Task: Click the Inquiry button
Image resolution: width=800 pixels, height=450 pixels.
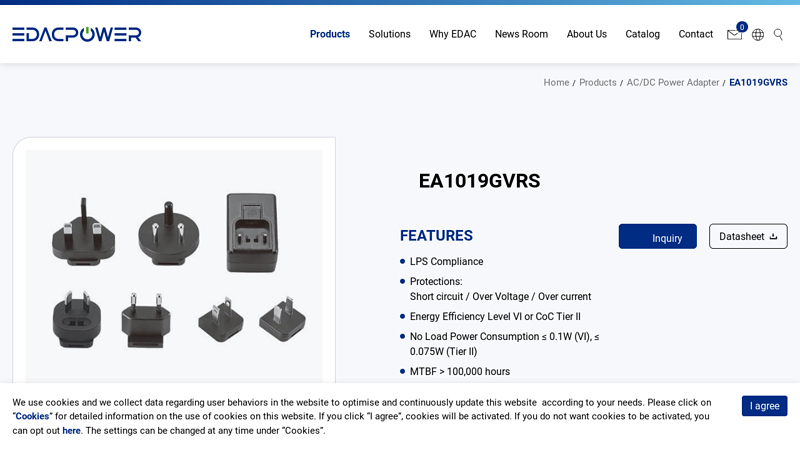Action: [x=658, y=236]
